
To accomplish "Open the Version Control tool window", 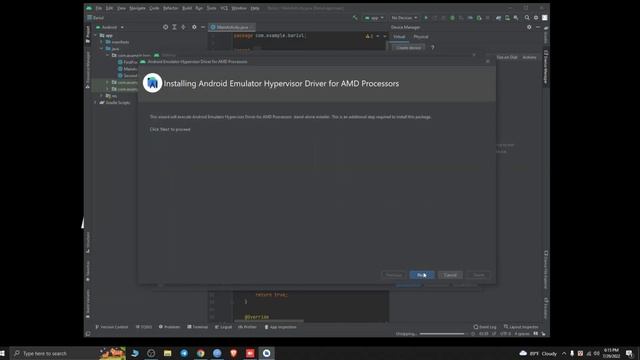I will click(111, 327).
